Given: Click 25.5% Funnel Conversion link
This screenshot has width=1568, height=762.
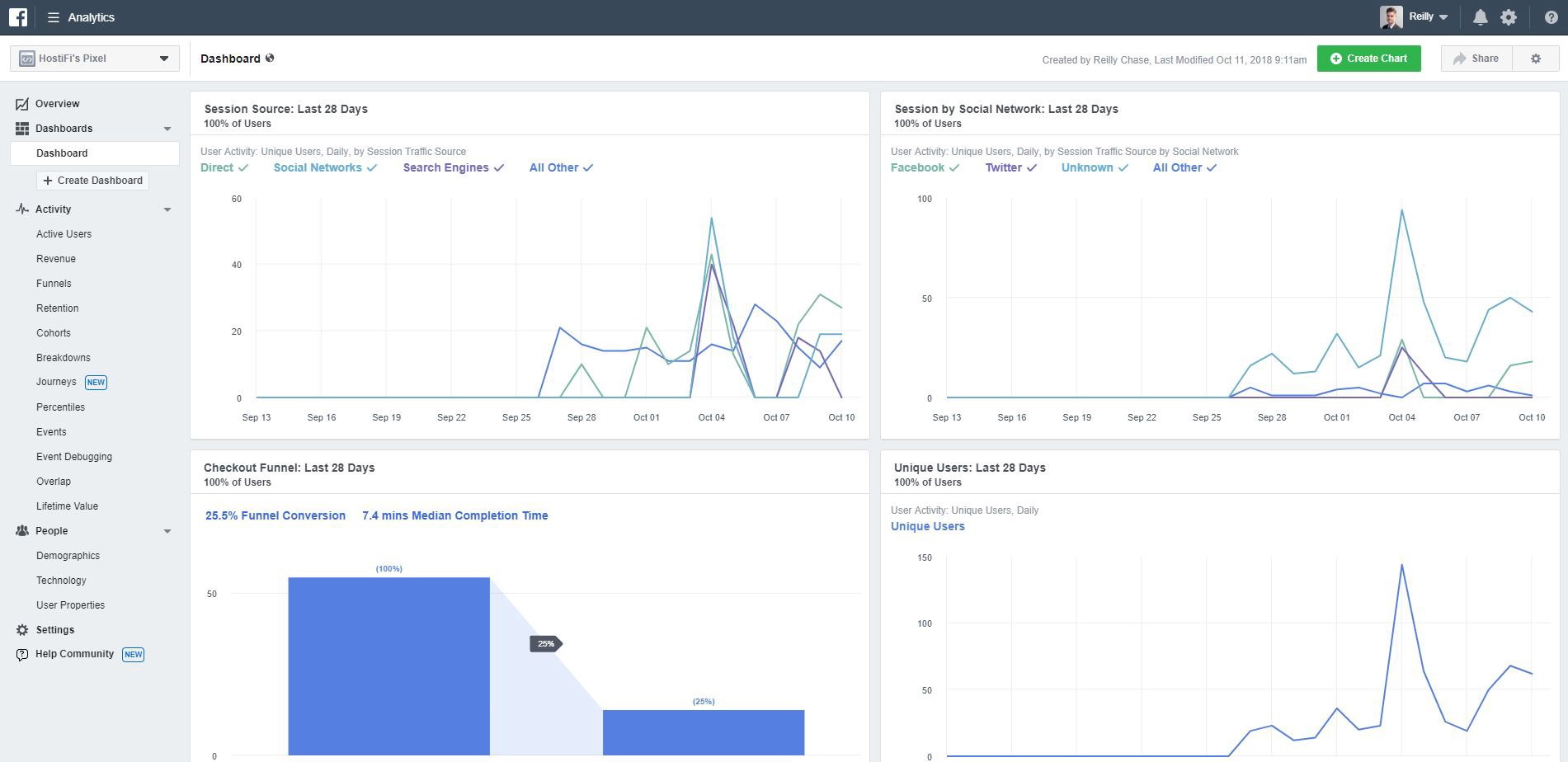Looking at the screenshot, I should point(275,515).
